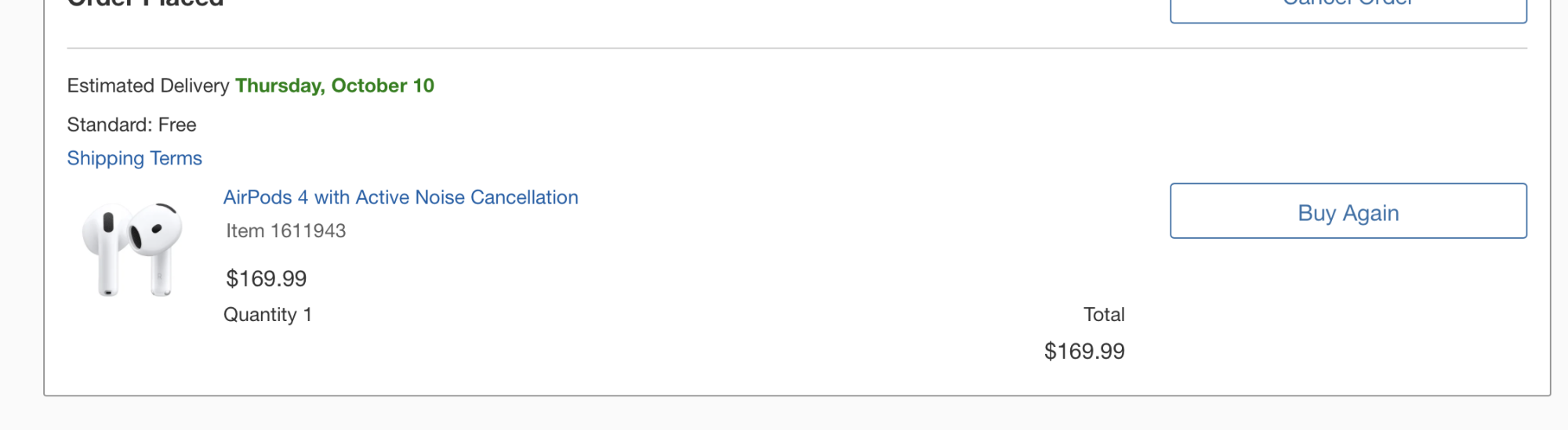Viewport: 1568px width, 430px height.
Task: Click the Total label
Action: coord(1104,315)
